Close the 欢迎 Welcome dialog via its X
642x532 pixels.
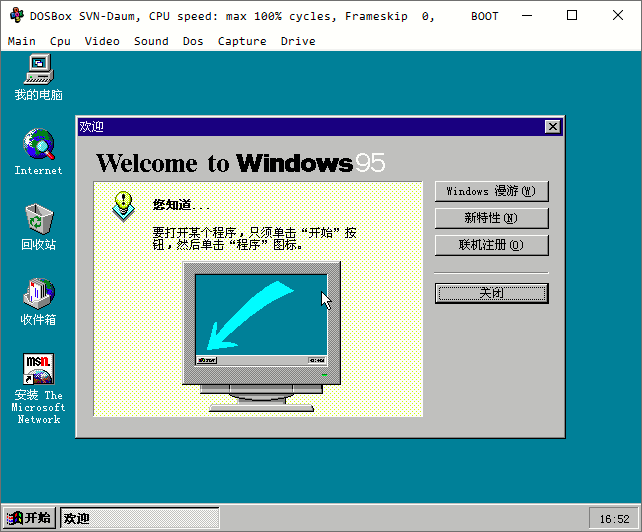pos(553,127)
